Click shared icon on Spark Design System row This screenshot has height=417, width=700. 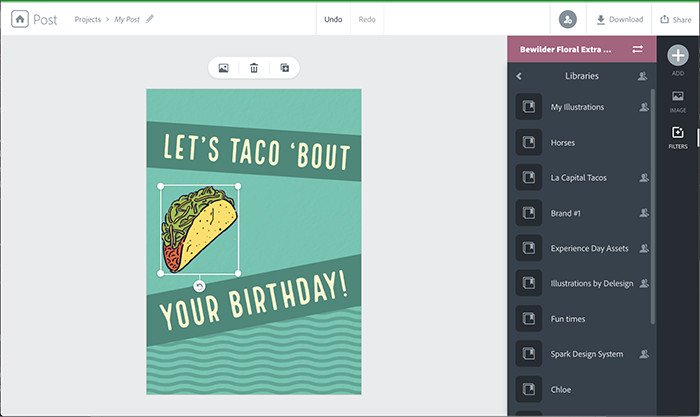[x=644, y=354]
